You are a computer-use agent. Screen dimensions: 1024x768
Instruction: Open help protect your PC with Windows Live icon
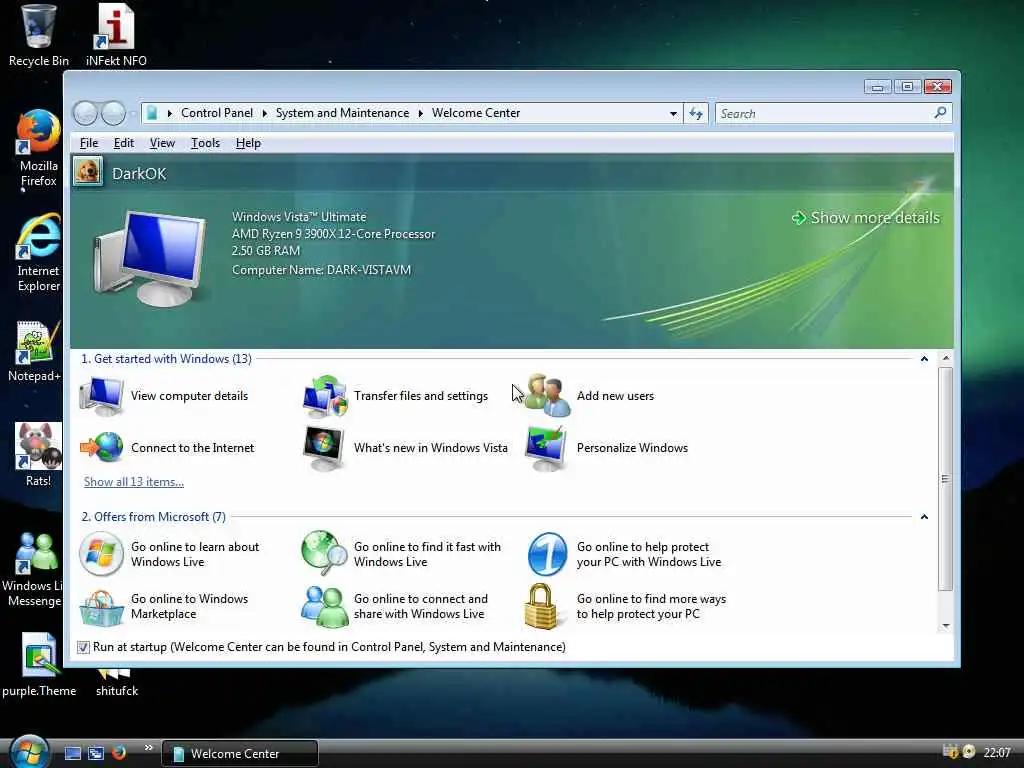pos(547,554)
